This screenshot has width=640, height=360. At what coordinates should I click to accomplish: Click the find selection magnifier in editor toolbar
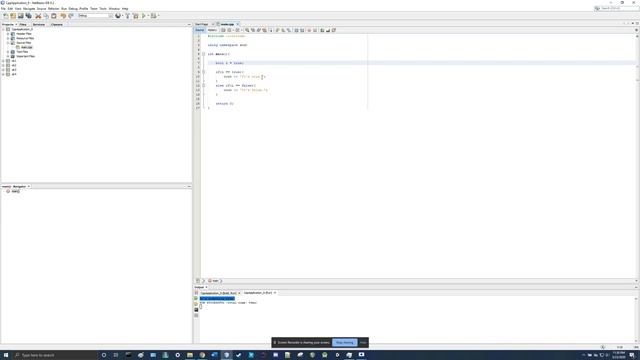tap(247, 30)
